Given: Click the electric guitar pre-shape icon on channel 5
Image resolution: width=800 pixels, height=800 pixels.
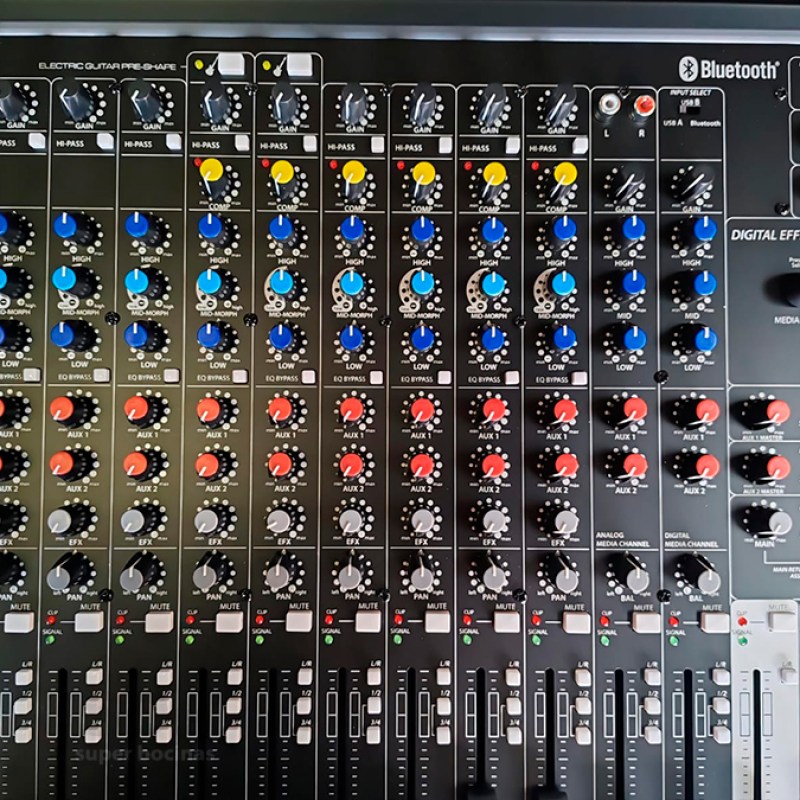Looking at the screenshot, I should point(209,70).
